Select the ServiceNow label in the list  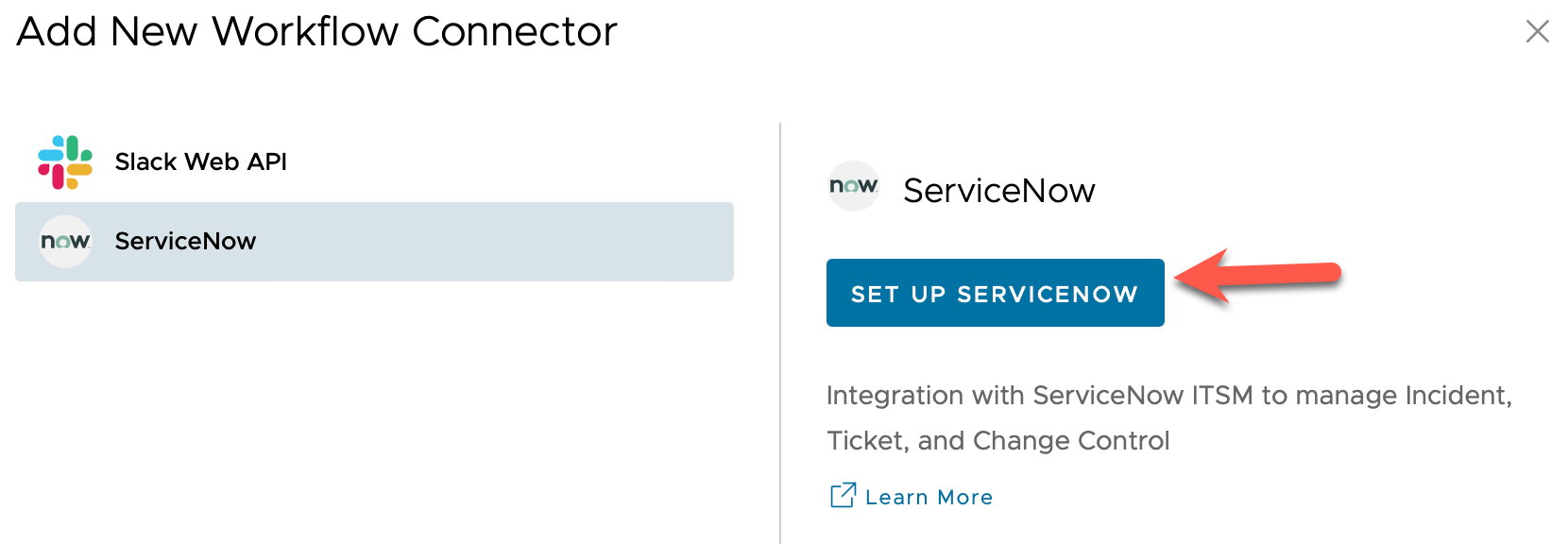tap(185, 242)
